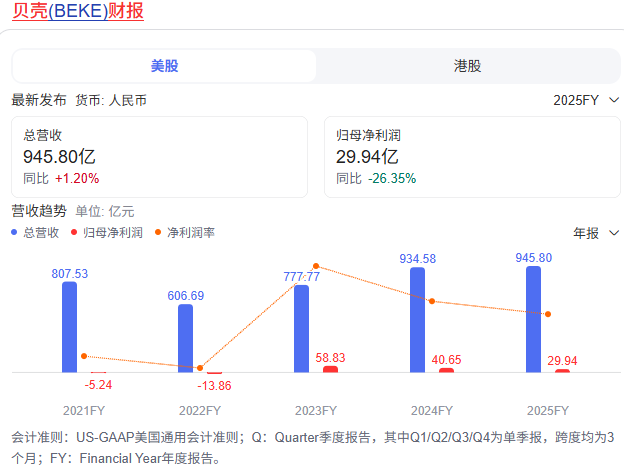Click the 40.65 net profit label

[x=446, y=360]
